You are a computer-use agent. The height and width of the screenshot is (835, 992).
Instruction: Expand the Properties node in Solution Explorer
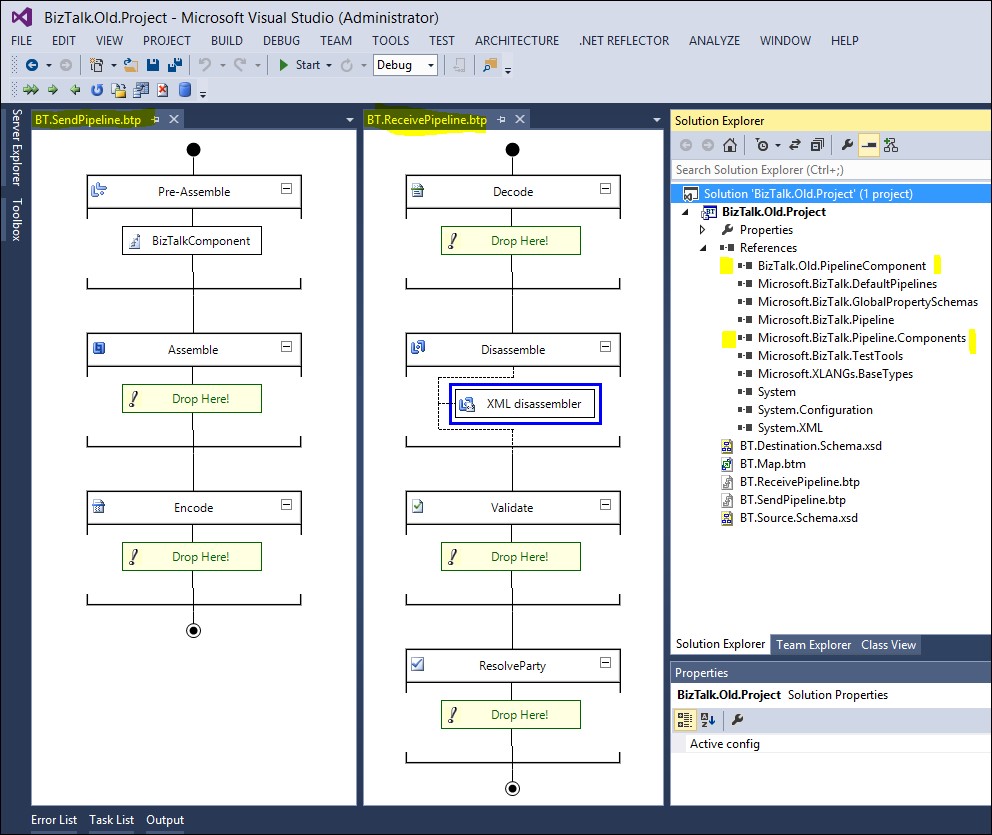pos(702,230)
